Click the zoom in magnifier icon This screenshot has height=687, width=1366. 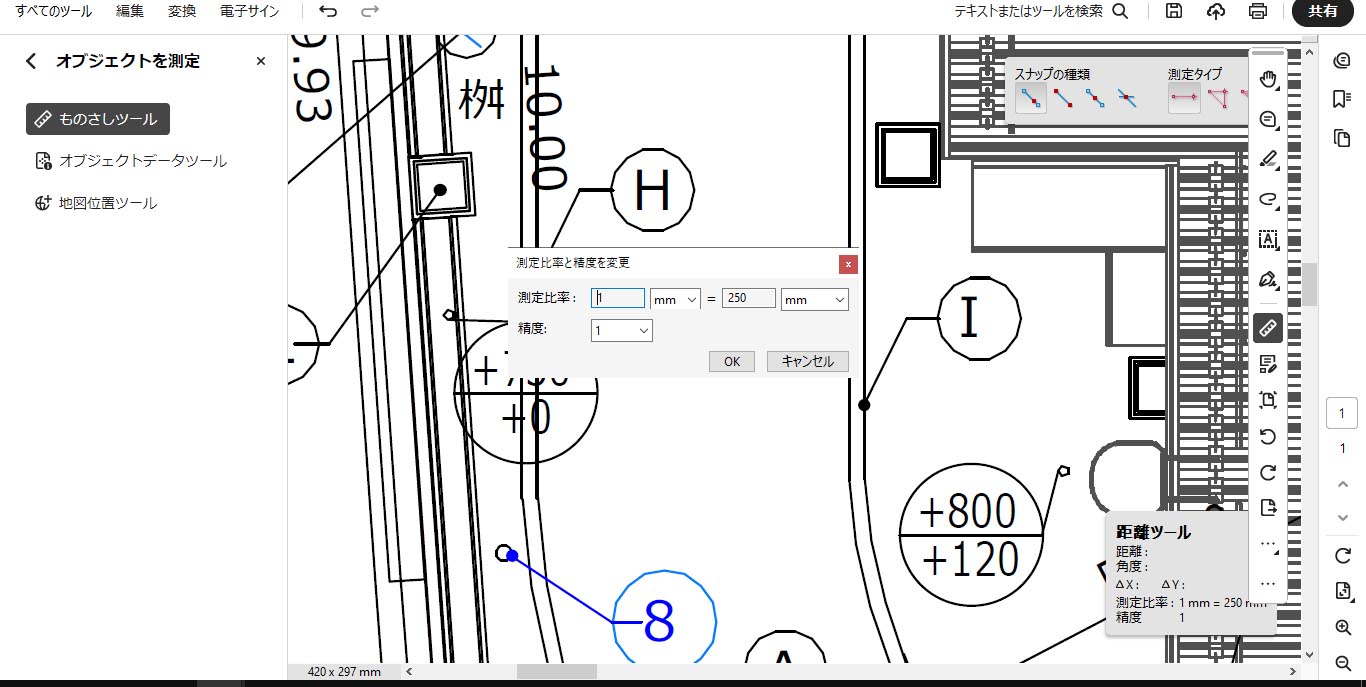click(x=1343, y=627)
